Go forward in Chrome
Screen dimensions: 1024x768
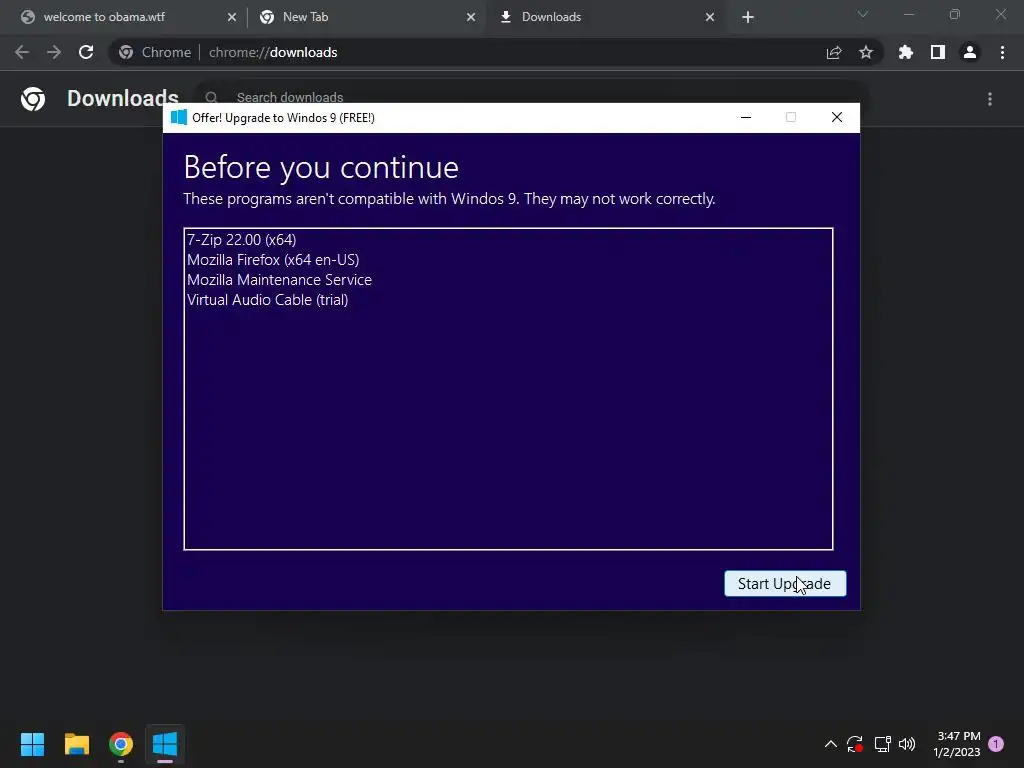[x=54, y=52]
